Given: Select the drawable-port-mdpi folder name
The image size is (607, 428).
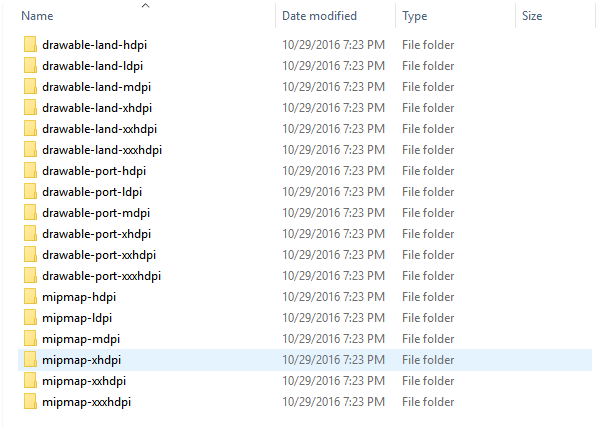Looking at the screenshot, I should coord(95,213).
